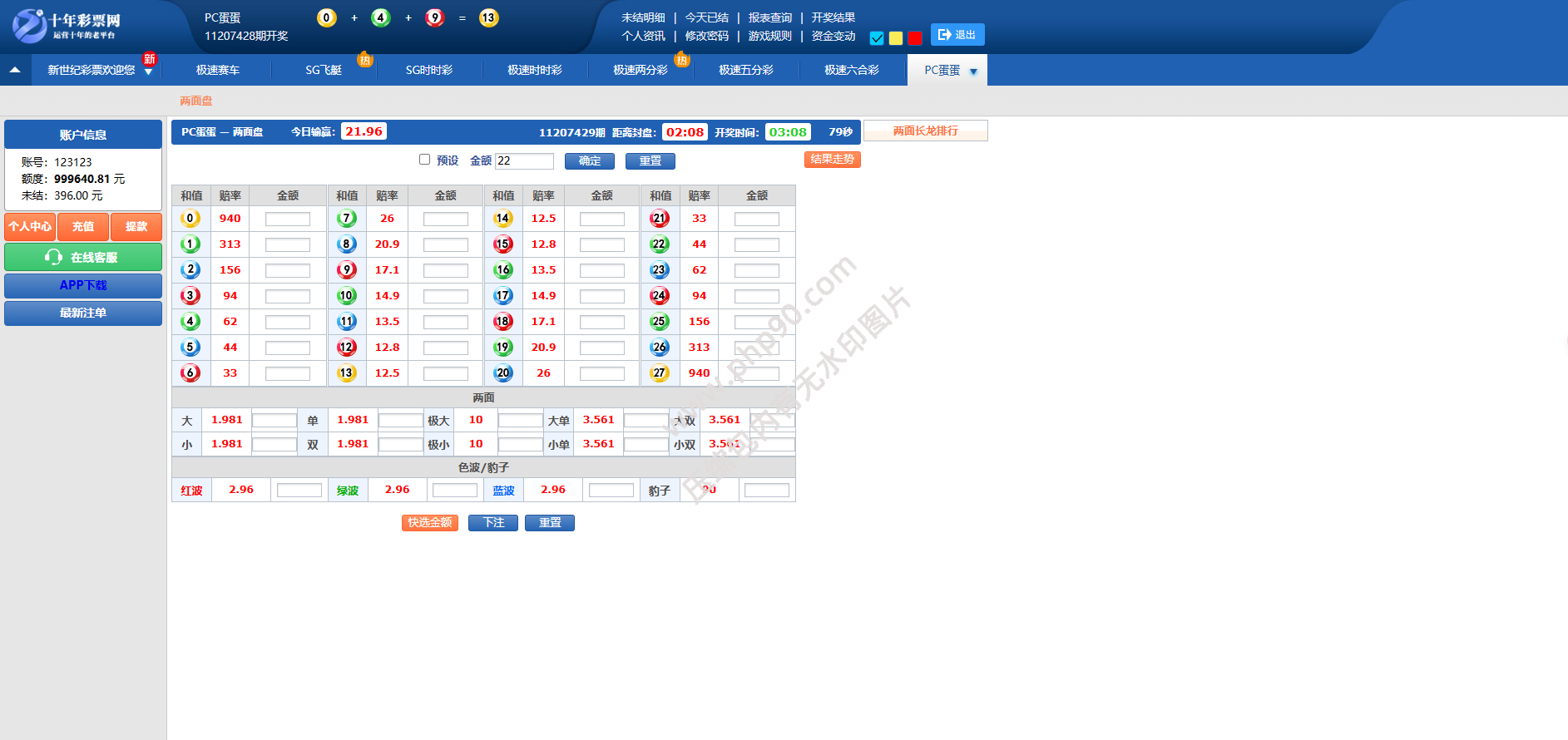The height and width of the screenshot is (740, 1568).
Task: Click the 金额 amount input showing 22
Action: (x=524, y=160)
